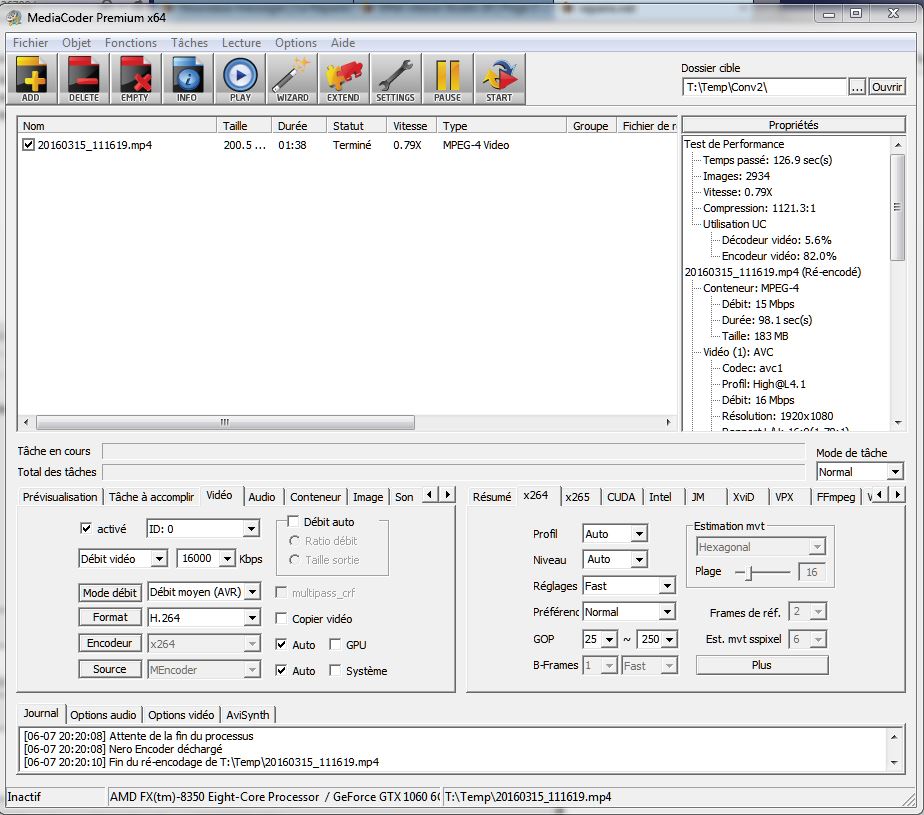Uncheck file 20160315_111619.mp4 checkbox
The height and width of the screenshot is (815, 924).
[28, 144]
